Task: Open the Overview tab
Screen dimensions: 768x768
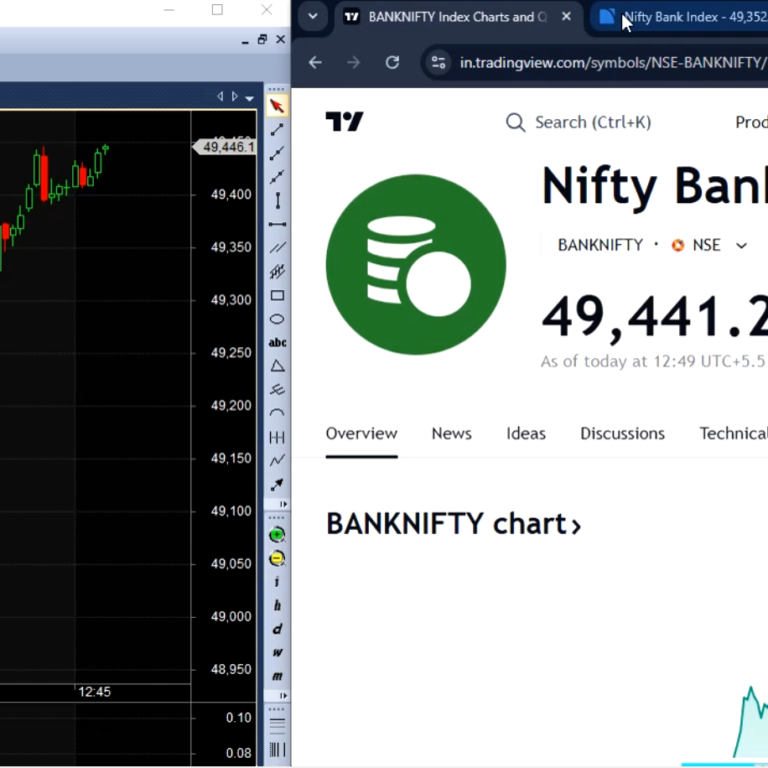Action: click(x=361, y=433)
